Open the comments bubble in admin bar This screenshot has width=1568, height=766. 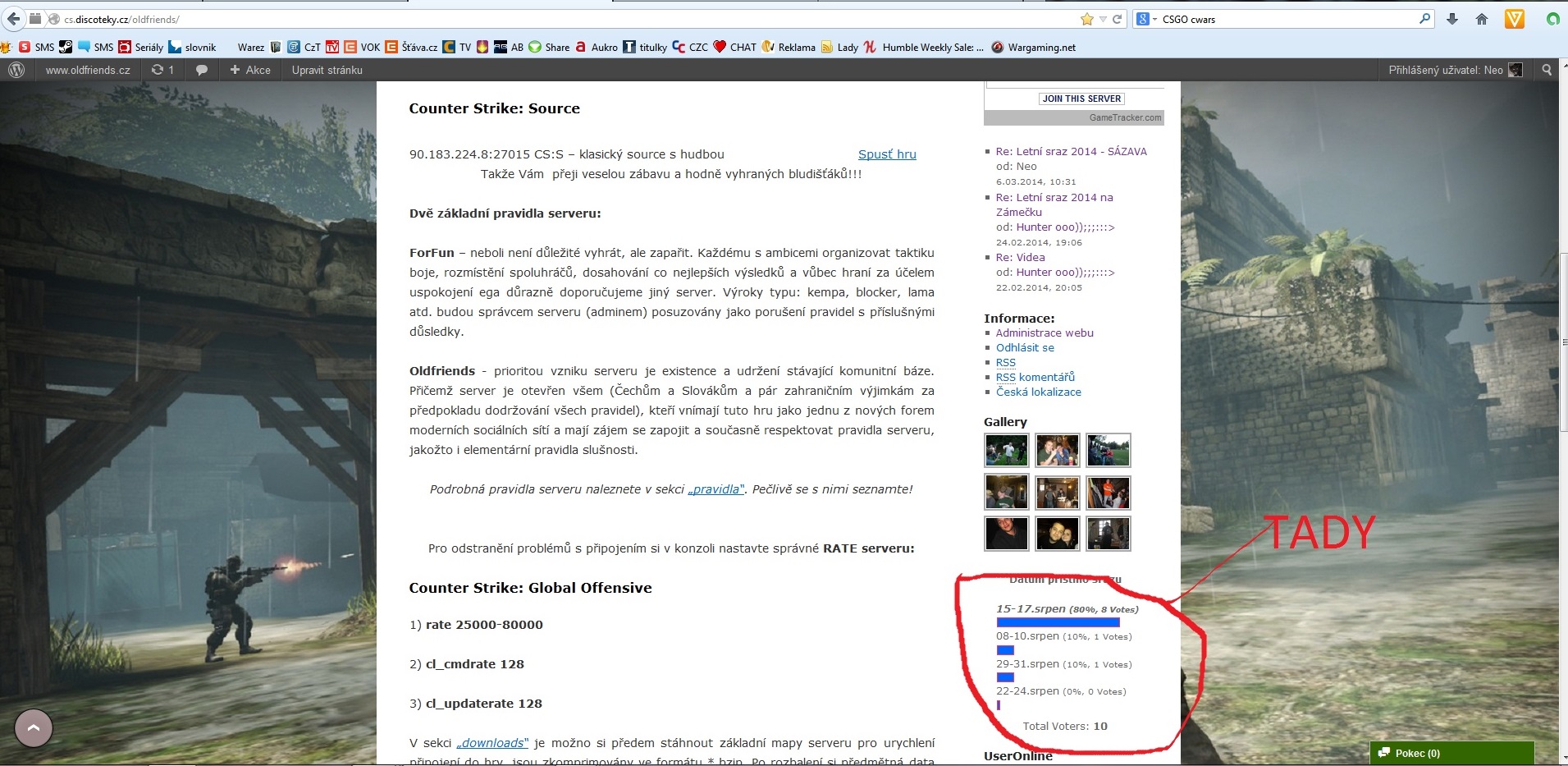(x=202, y=70)
